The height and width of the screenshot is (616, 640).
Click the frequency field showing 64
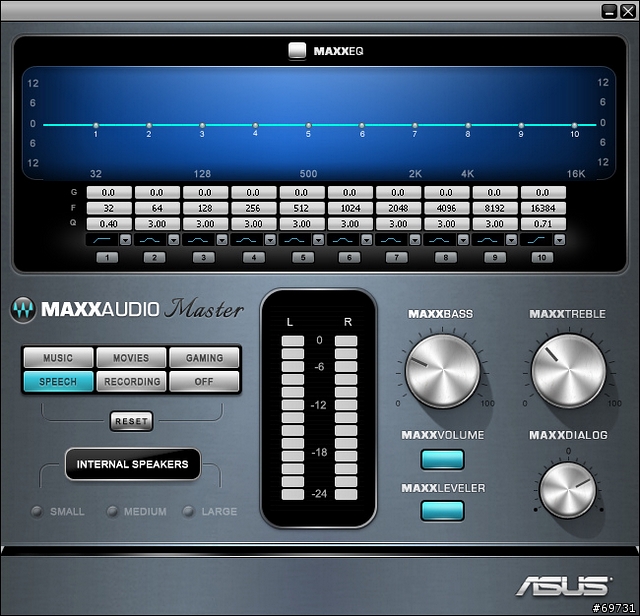tap(157, 208)
